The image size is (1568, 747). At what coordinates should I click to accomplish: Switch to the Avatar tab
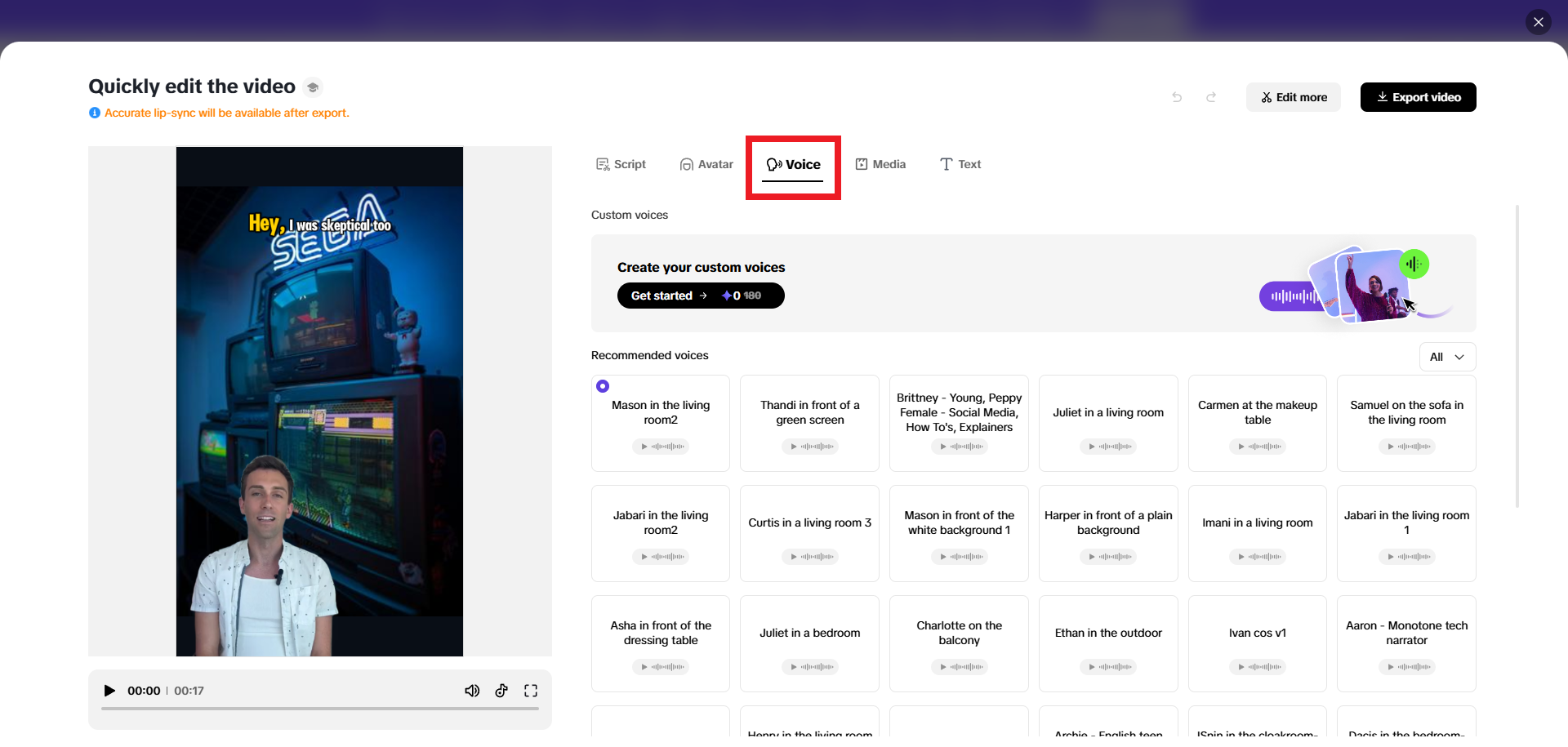[x=706, y=164]
